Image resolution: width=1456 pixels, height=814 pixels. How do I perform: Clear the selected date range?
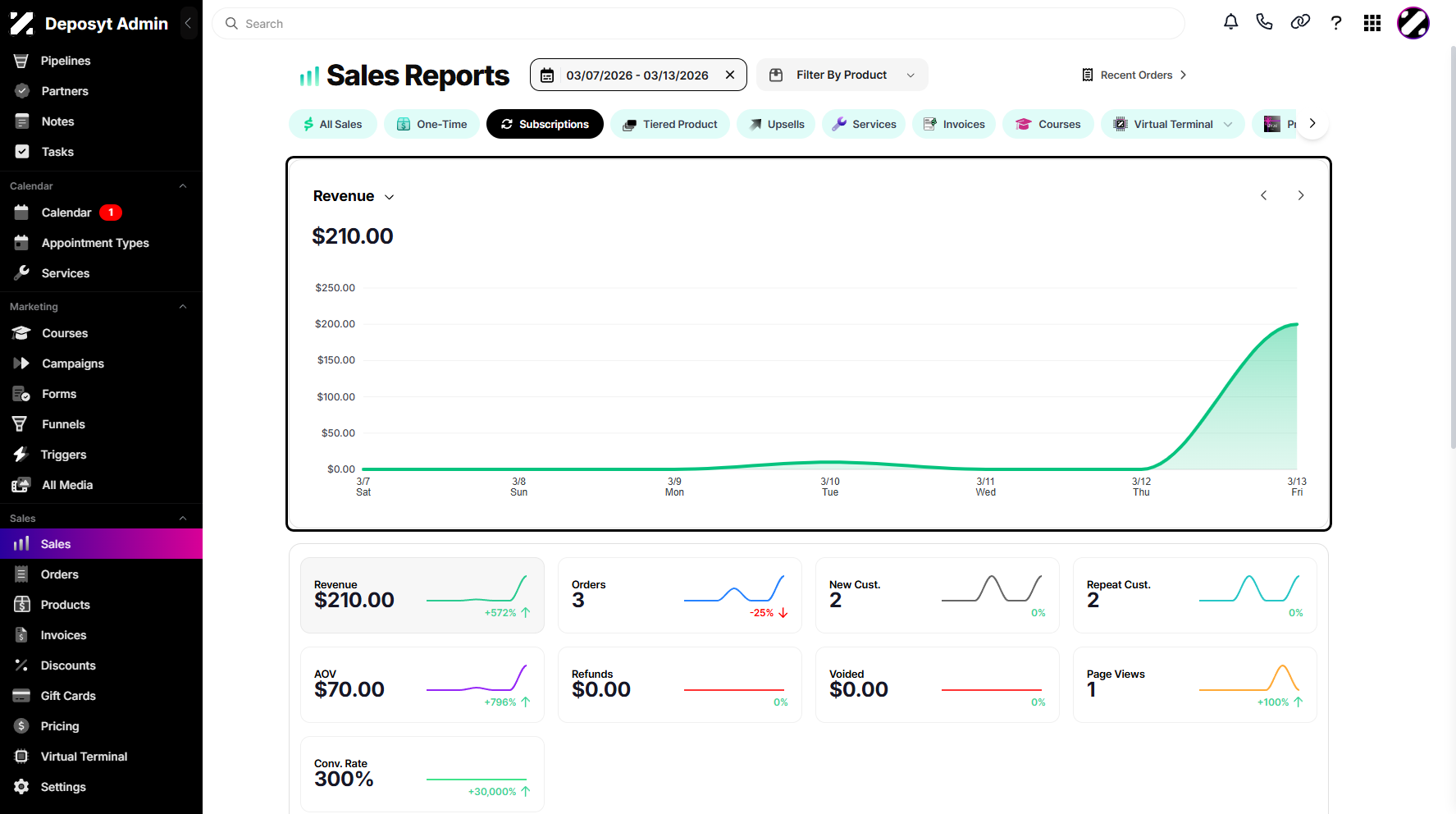[730, 75]
